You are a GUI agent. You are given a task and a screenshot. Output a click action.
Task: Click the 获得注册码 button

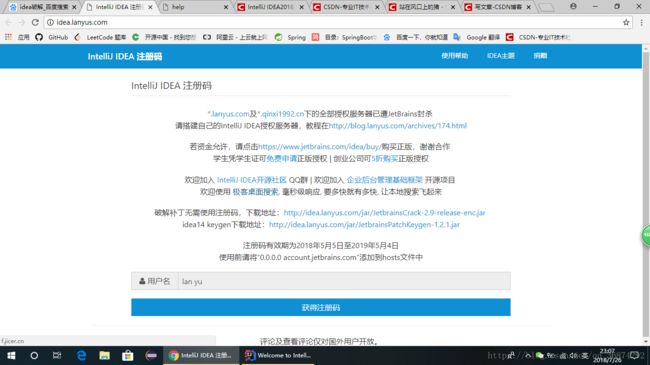pos(321,307)
